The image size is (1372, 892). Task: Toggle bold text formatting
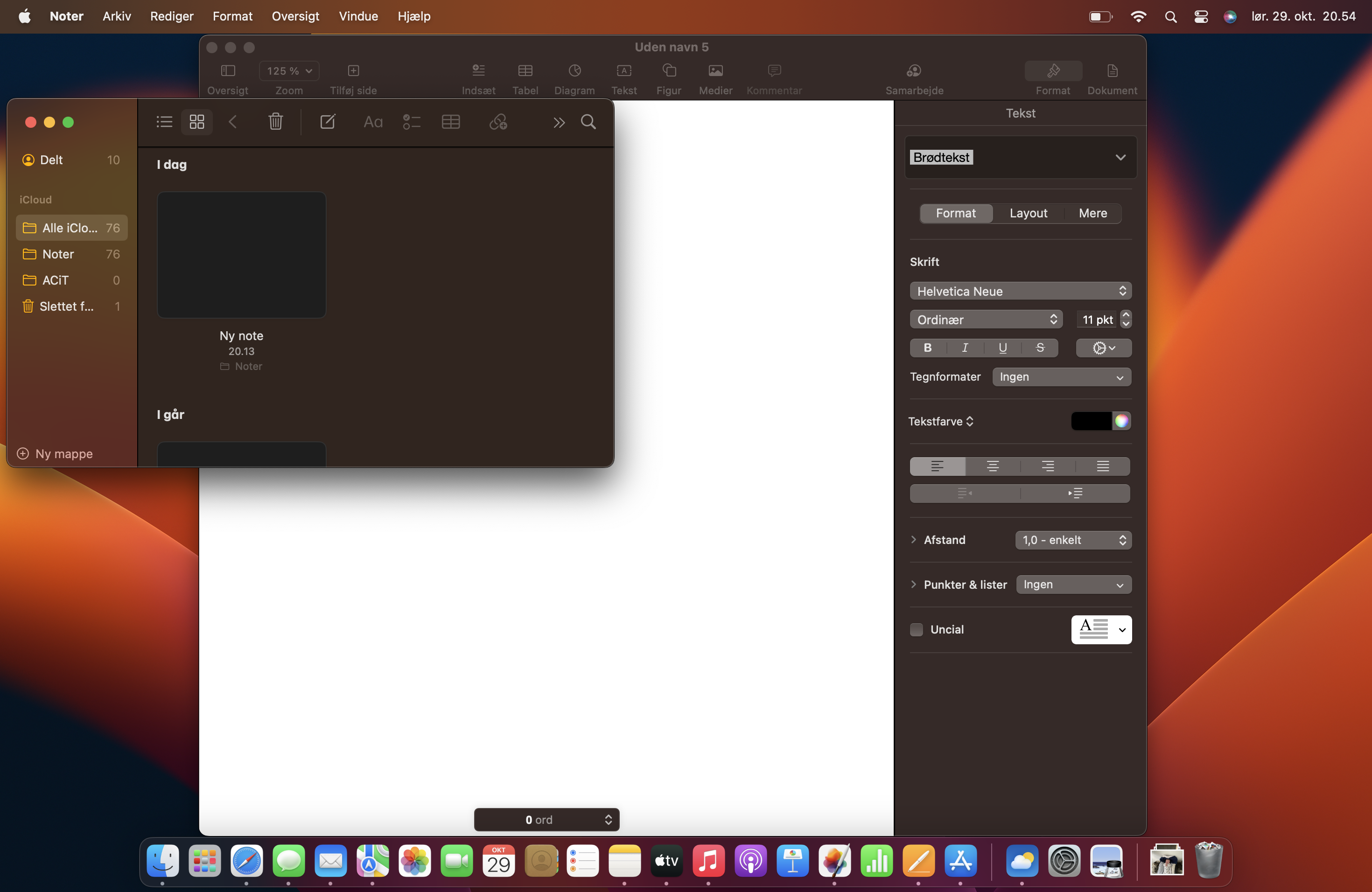point(928,348)
